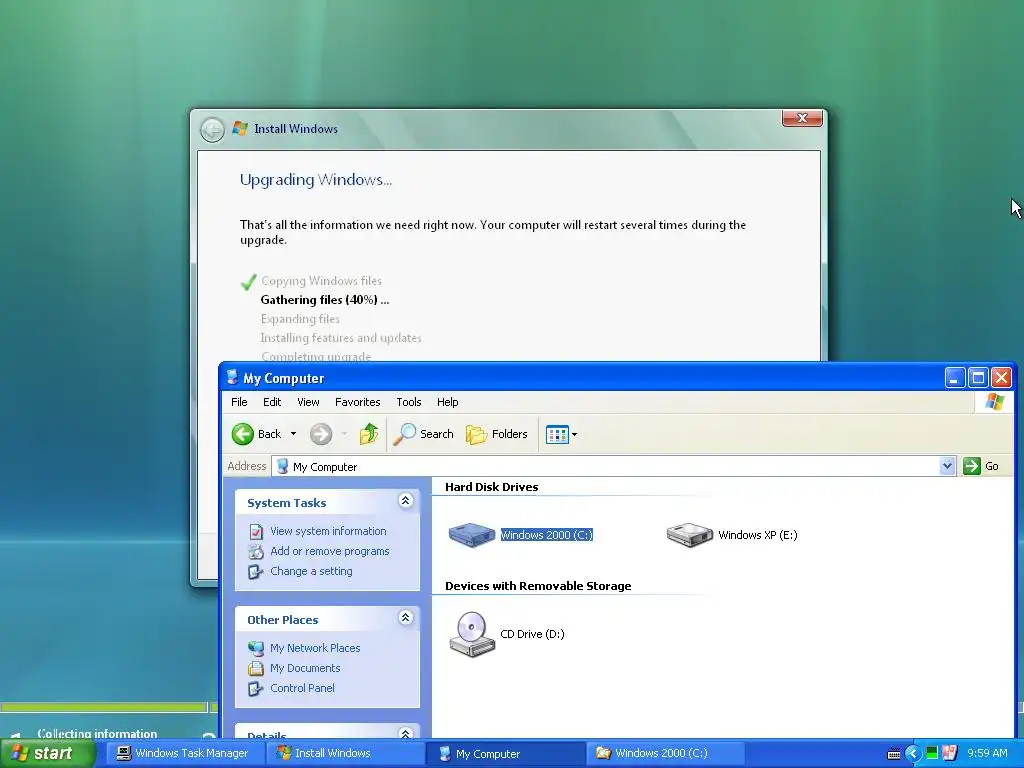The image size is (1024, 768).
Task: Click Add or remove programs link
Action: (x=330, y=551)
